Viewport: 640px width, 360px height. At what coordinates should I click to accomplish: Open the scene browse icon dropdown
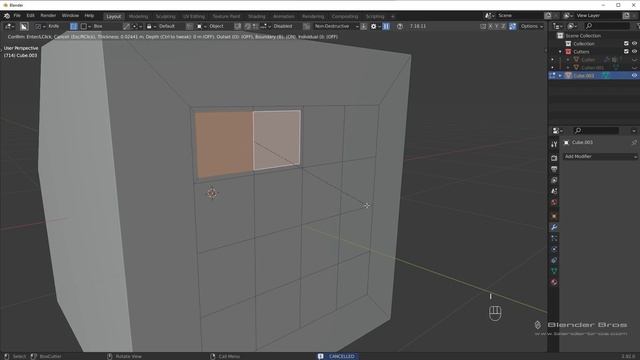tap(489, 16)
